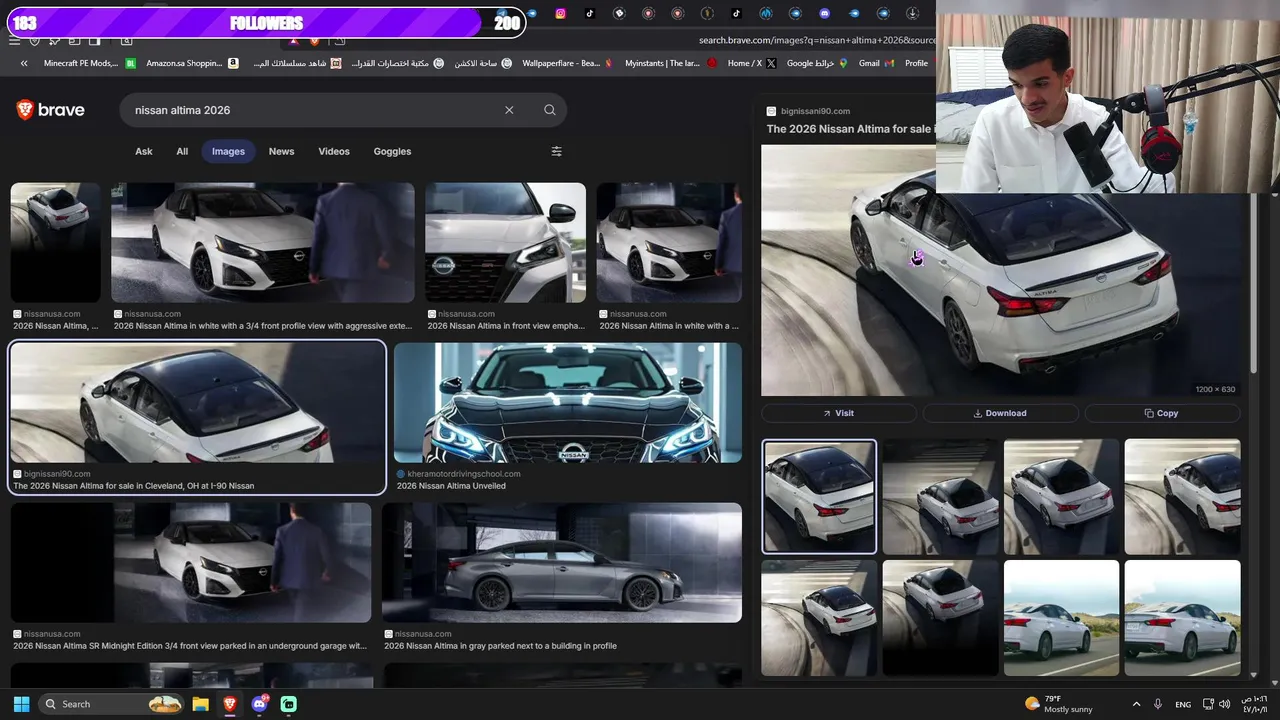Select the highlighted first thumbnail in preview panel
The width and height of the screenshot is (1280, 720).
click(x=819, y=496)
